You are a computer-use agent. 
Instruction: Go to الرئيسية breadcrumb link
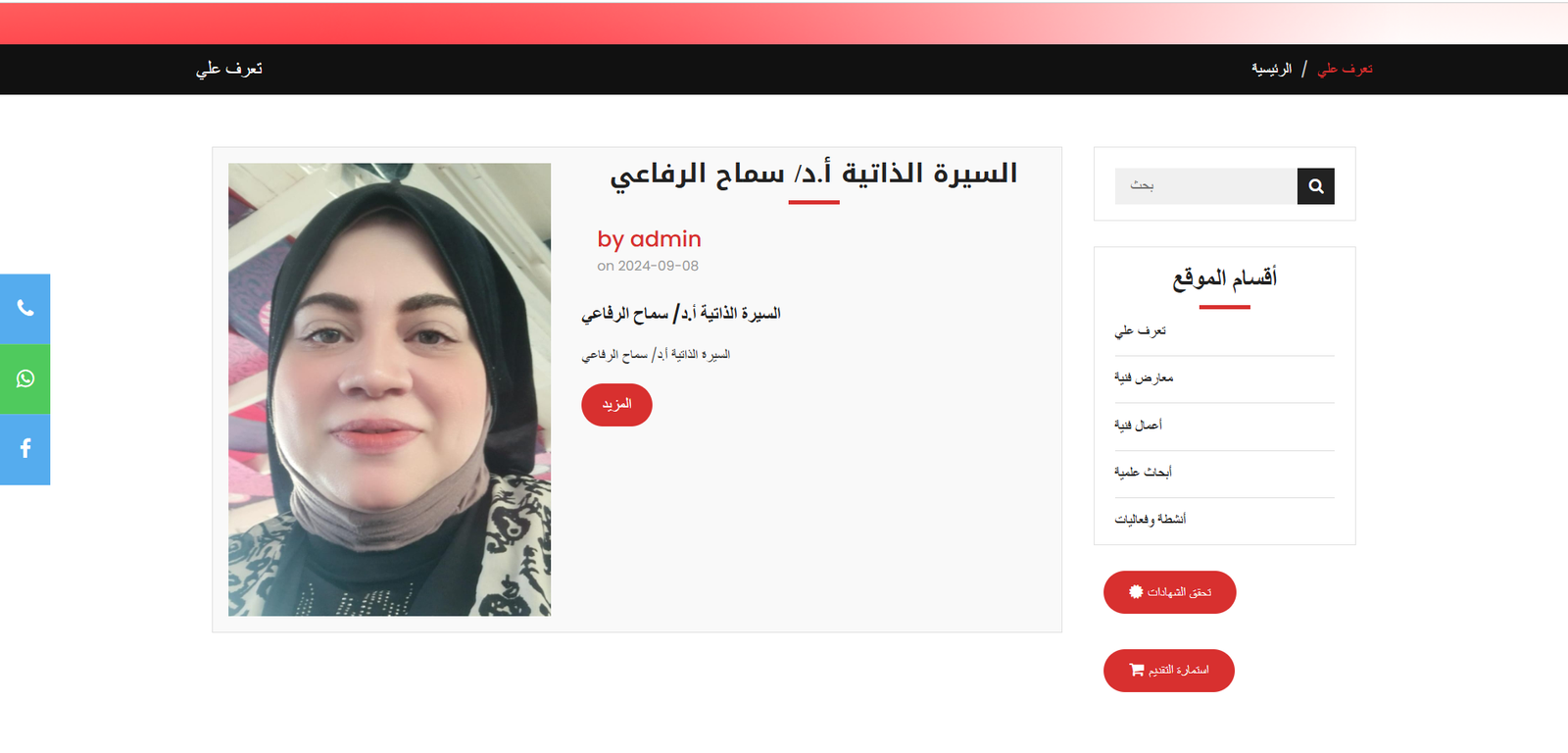[1271, 69]
